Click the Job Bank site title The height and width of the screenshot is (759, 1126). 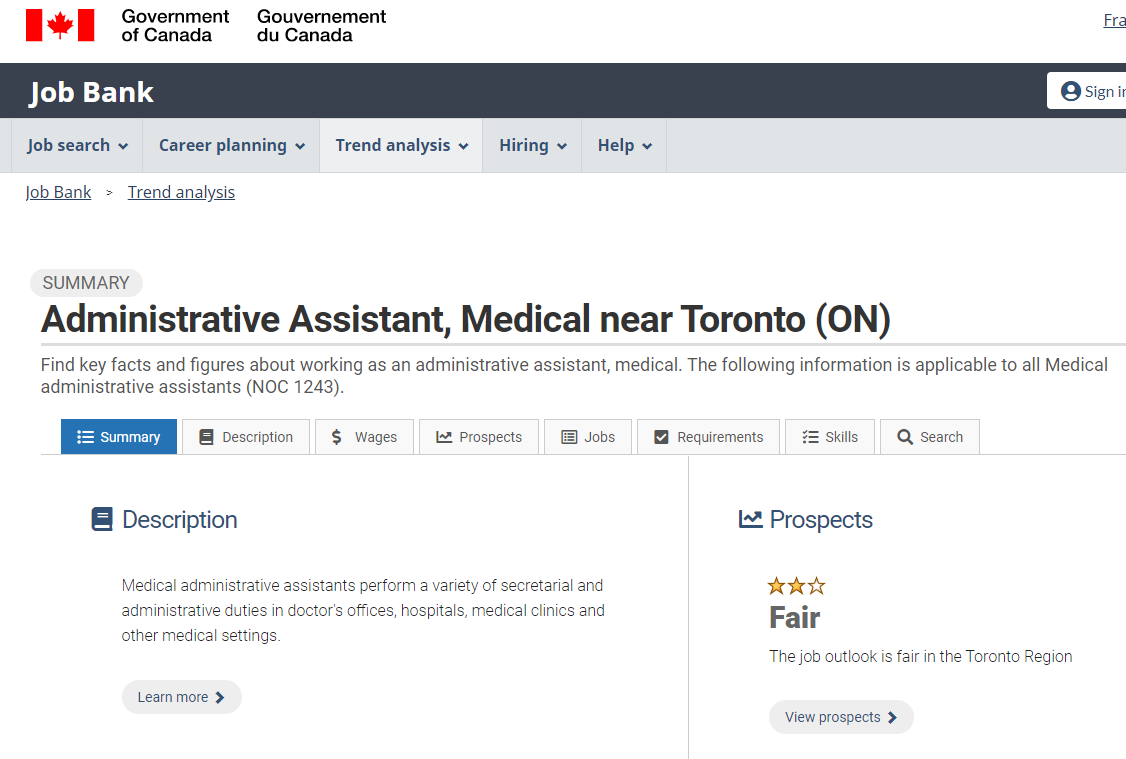point(91,92)
